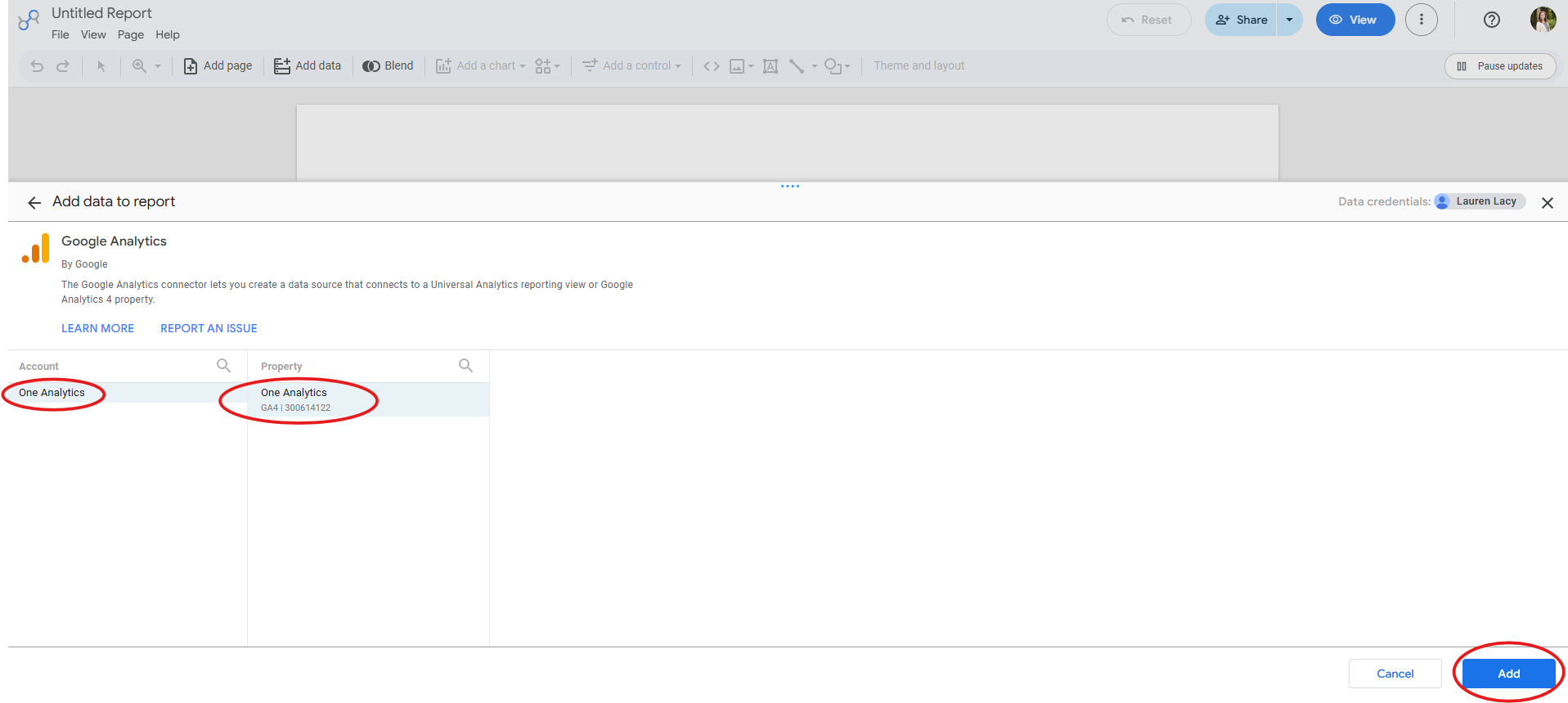Click Lauren Lacy data credentials chip

[1480, 201]
